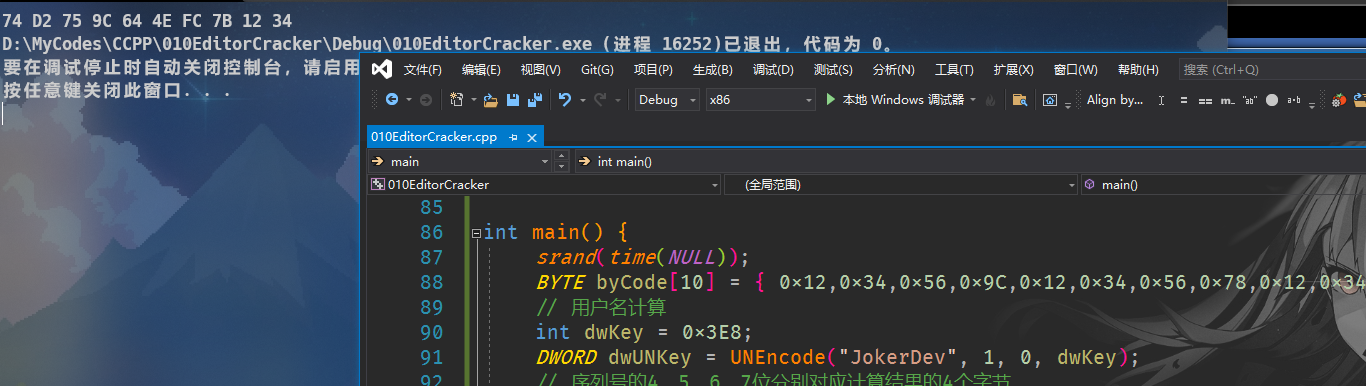
Task: Open the x86 platform dropdown
Action: [x=761, y=100]
